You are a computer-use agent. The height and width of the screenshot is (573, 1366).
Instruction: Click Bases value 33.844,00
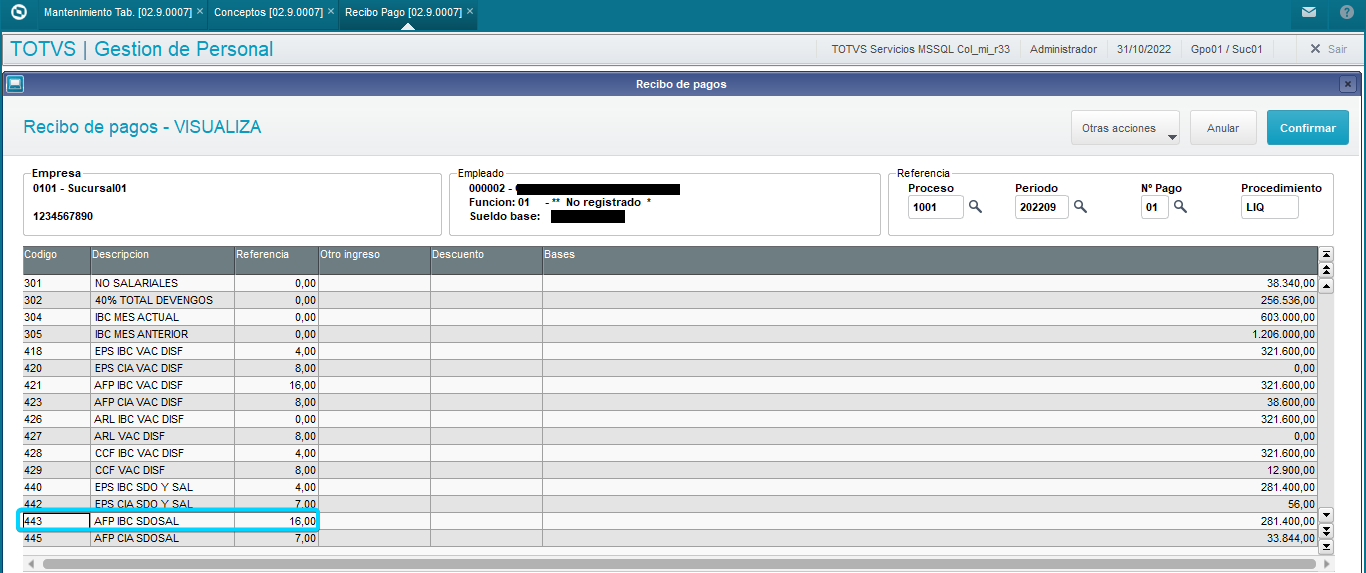(x=1290, y=538)
